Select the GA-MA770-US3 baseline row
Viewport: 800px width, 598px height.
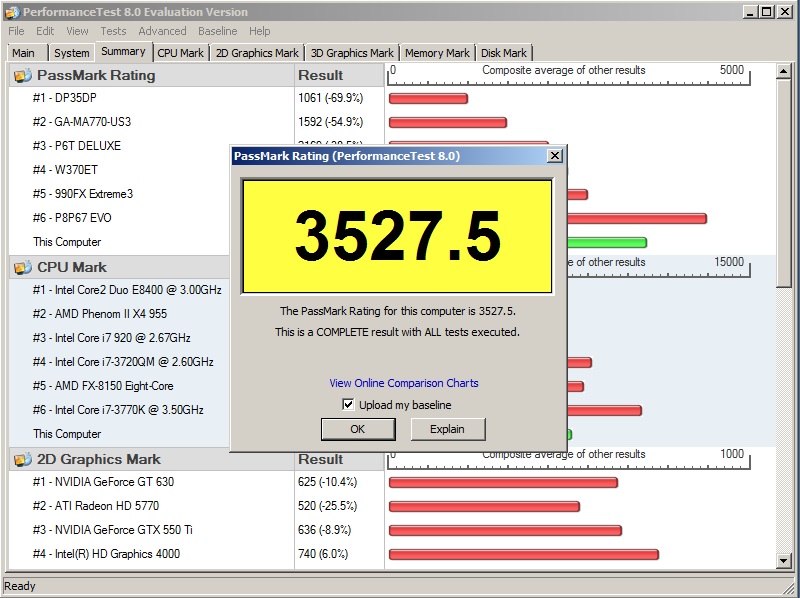(92, 122)
